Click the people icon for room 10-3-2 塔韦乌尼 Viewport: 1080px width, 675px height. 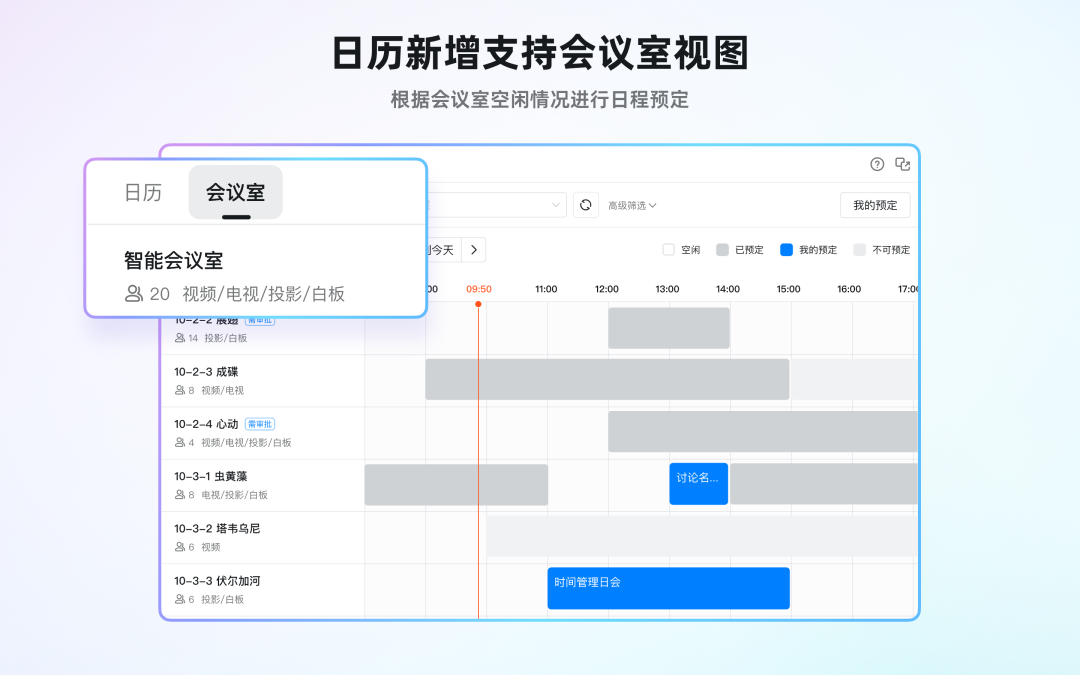click(180, 547)
